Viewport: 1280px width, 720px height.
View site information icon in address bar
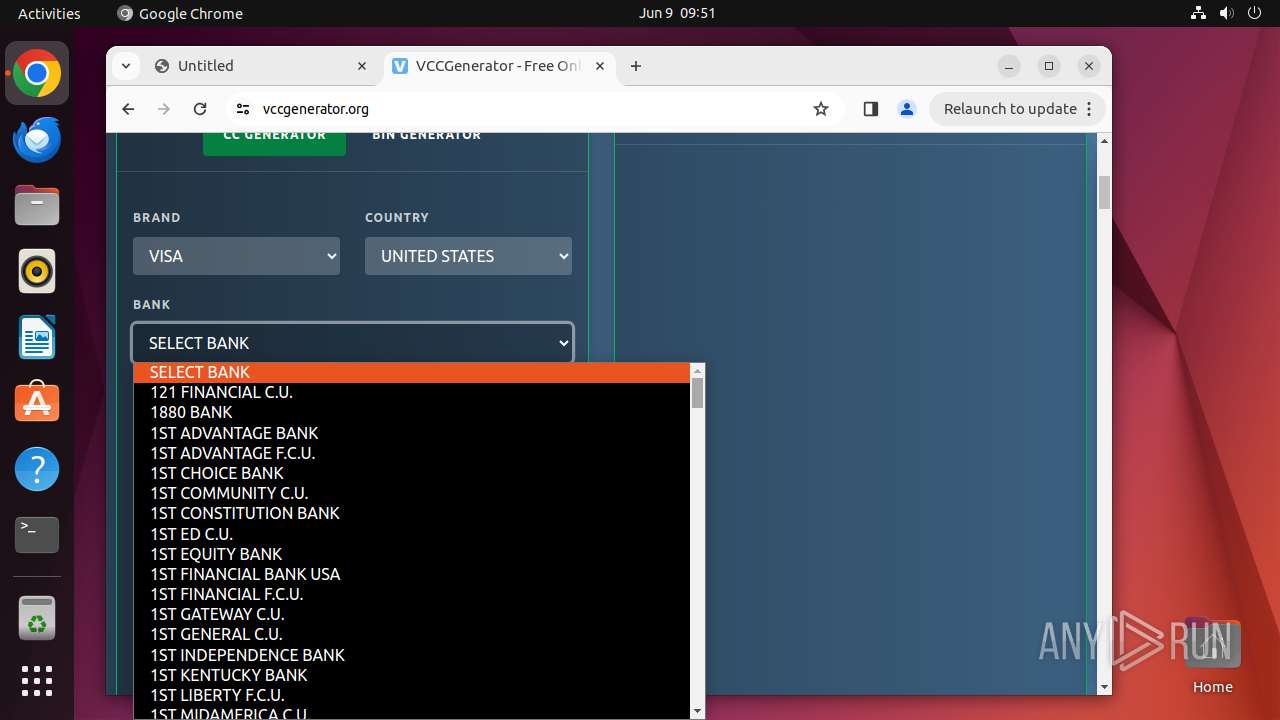pos(242,109)
